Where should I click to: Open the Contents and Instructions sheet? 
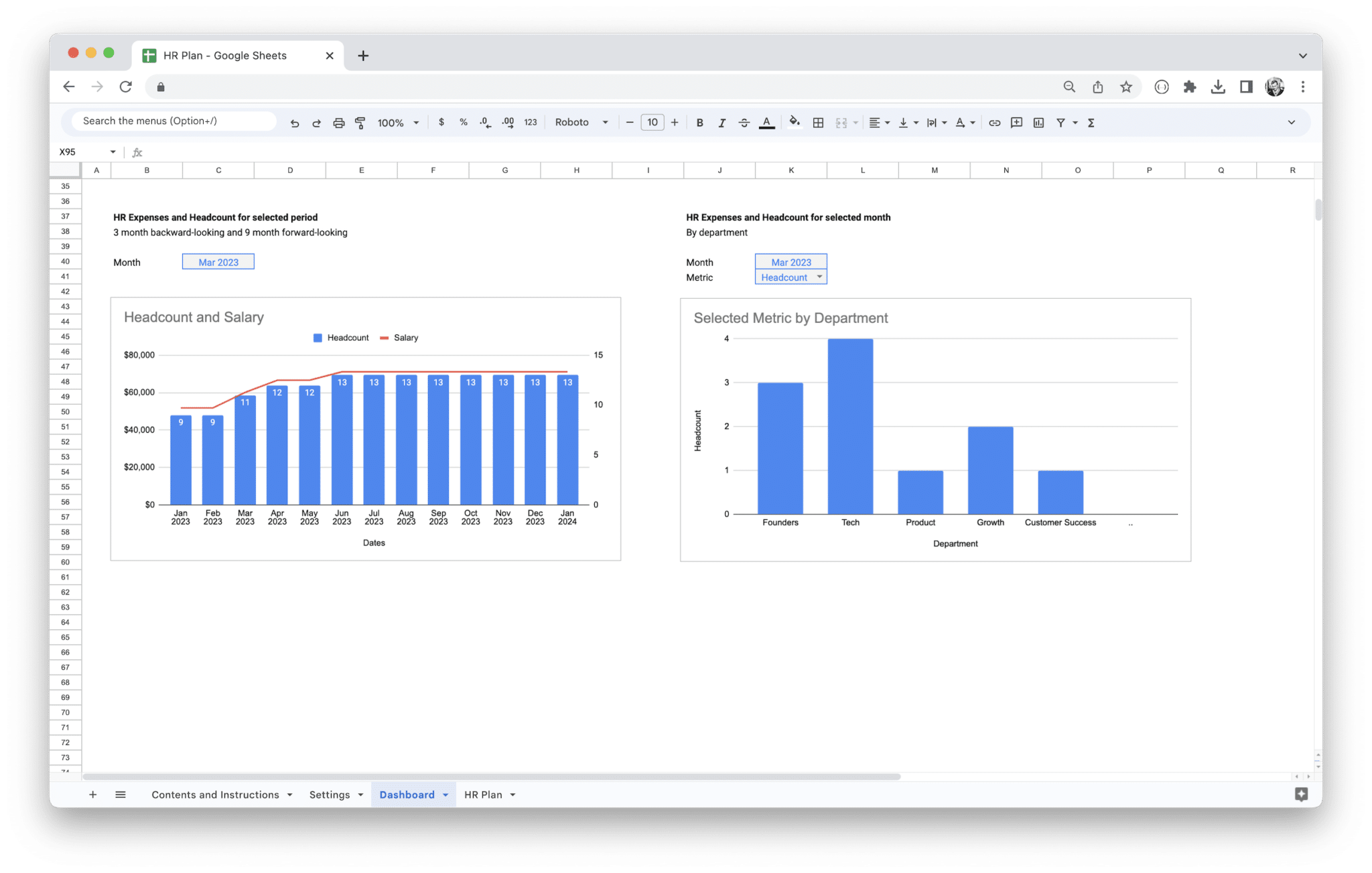(x=216, y=794)
